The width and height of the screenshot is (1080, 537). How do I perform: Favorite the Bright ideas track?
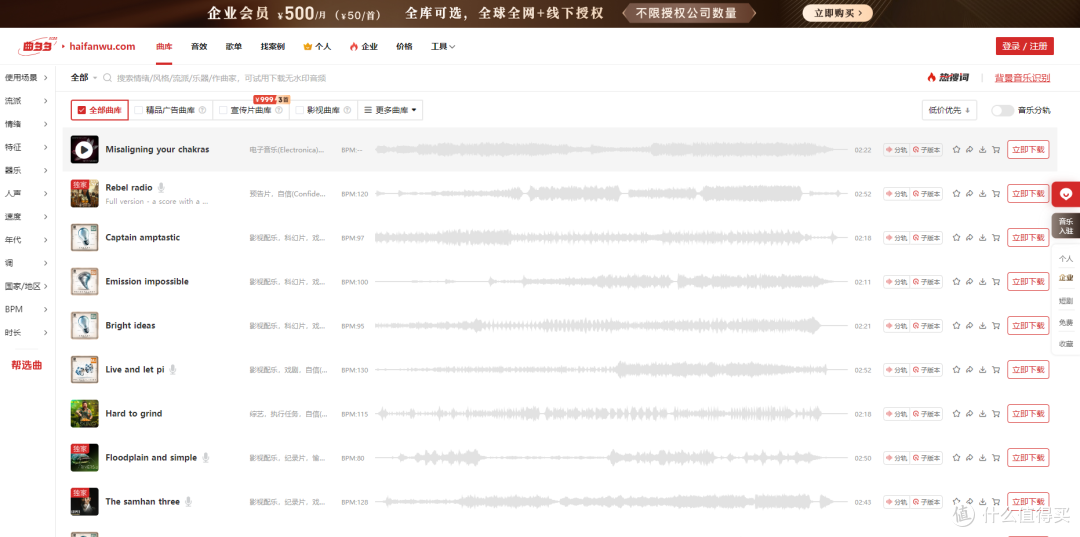tap(956, 326)
